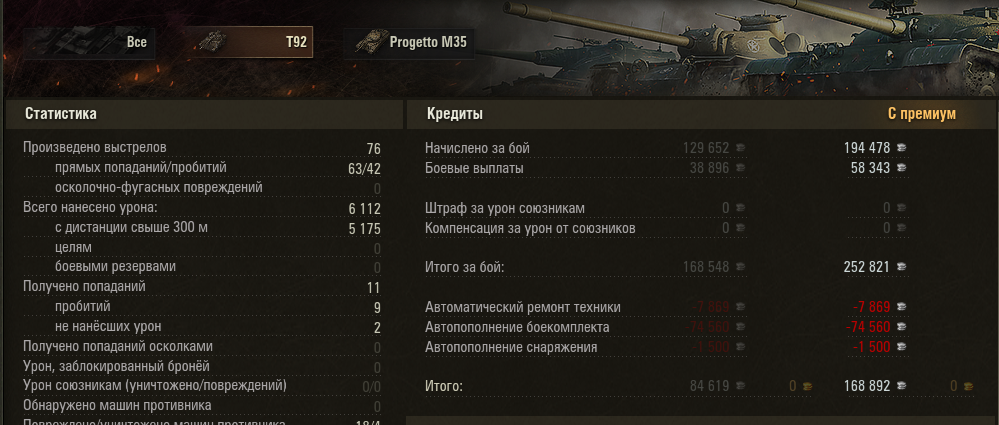Click the tank icons in the Все tab
The image size is (999, 425).
coord(76,42)
